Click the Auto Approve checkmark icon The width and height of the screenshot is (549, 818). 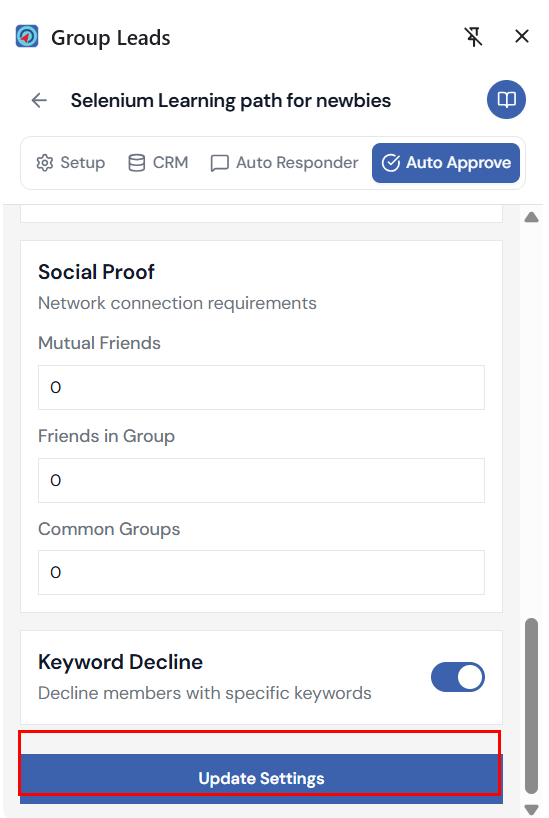coord(391,163)
